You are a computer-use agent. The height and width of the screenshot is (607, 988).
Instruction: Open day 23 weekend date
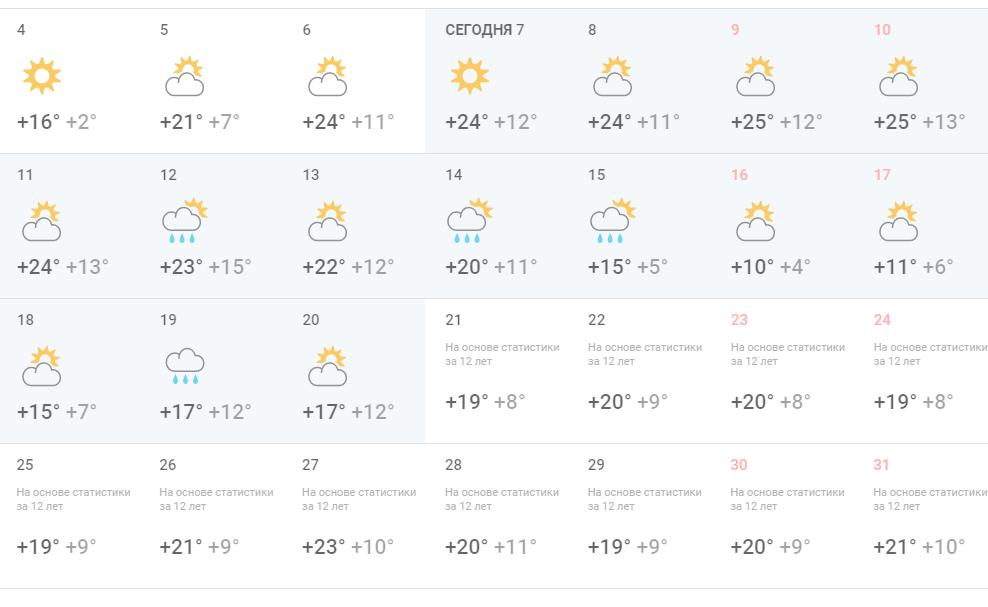click(739, 320)
